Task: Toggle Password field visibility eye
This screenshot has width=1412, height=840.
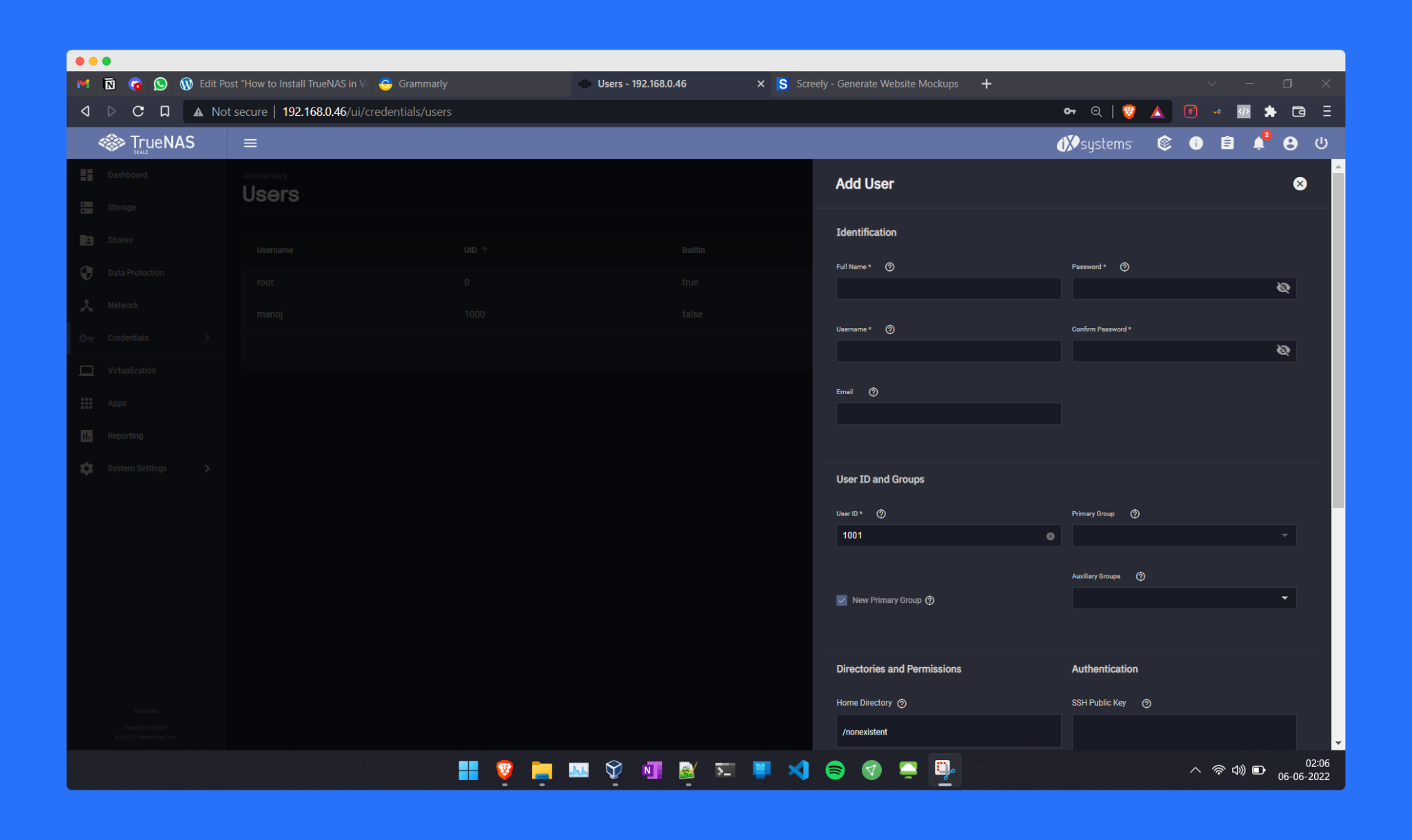Action: (x=1282, y=288)
